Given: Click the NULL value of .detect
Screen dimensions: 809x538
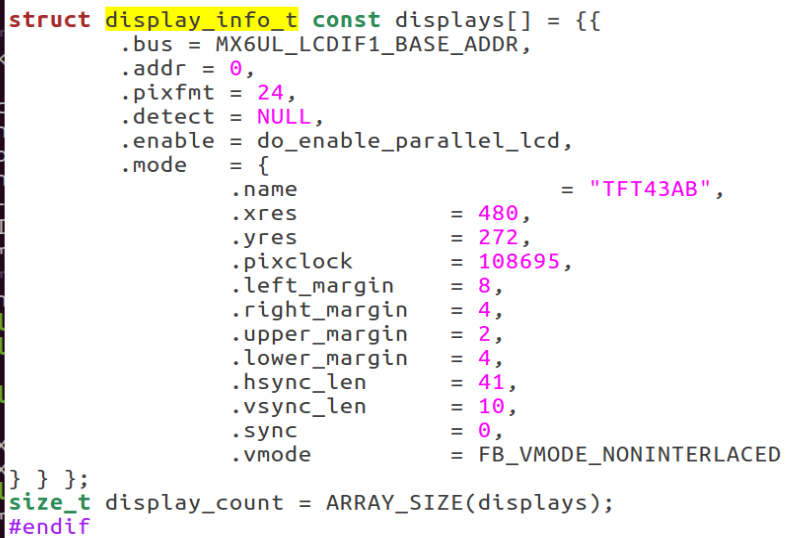Looking at the screenshot, I should tap(284, 117).
